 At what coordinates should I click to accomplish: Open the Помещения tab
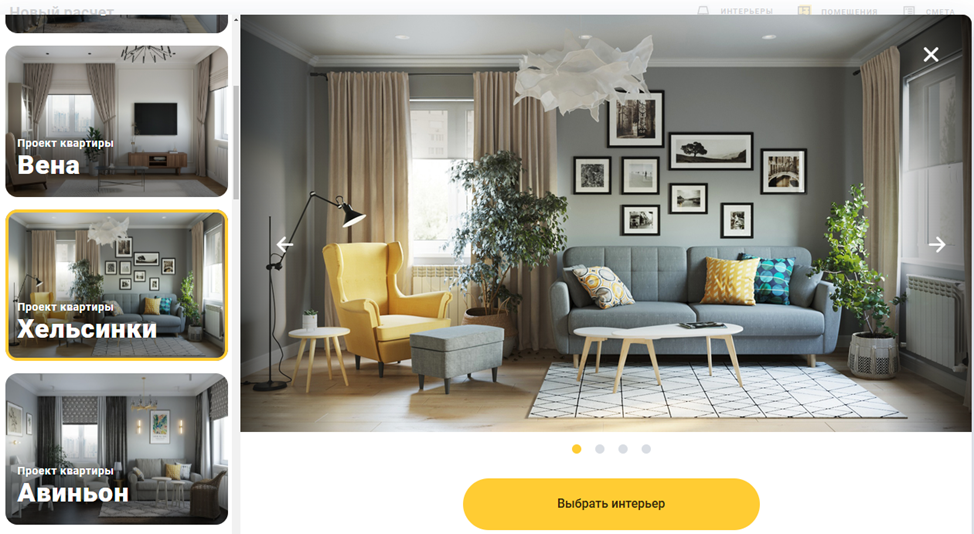849,11
